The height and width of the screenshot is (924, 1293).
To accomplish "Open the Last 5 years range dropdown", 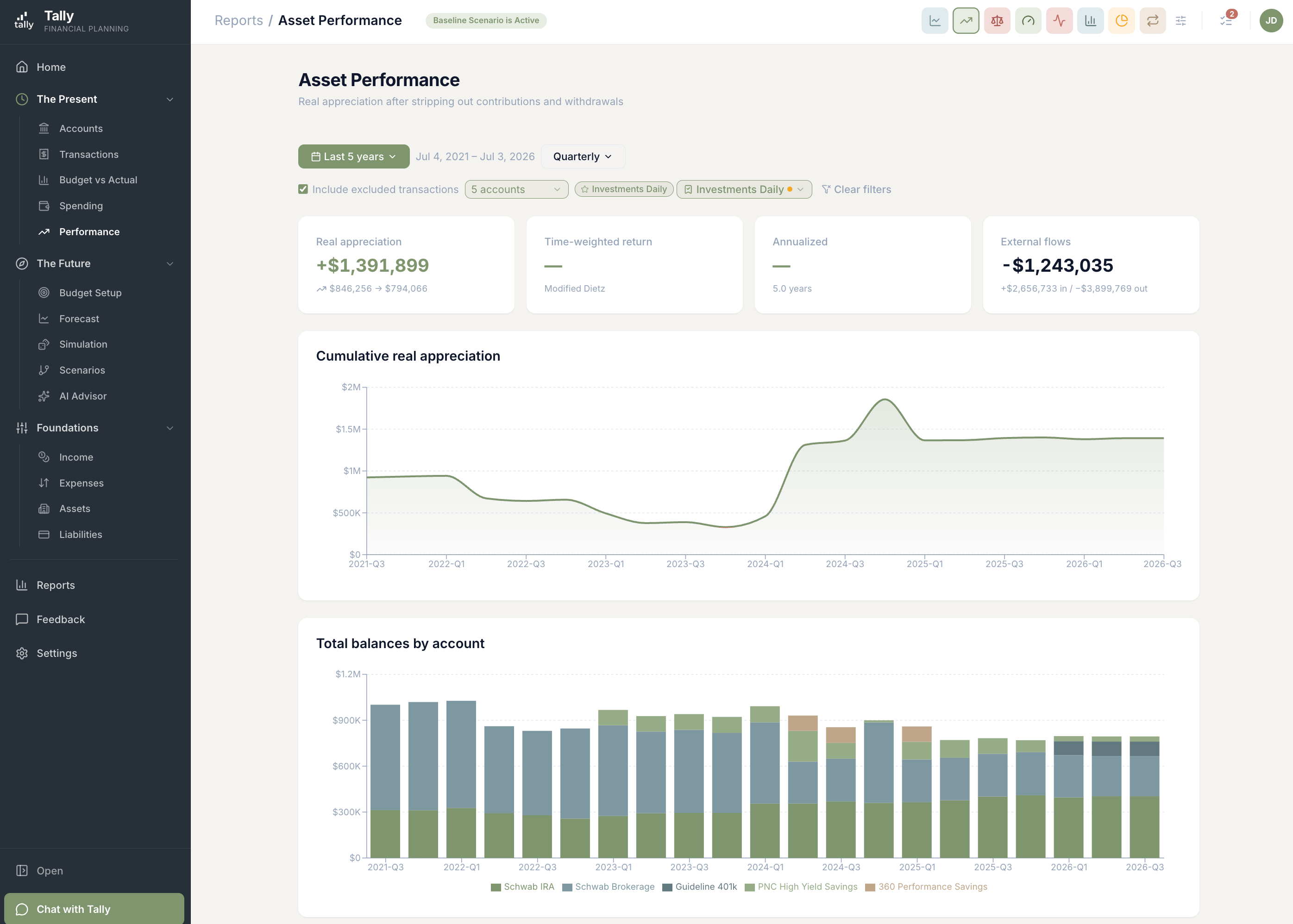I will pyautogui.click(x=354, y=156).
